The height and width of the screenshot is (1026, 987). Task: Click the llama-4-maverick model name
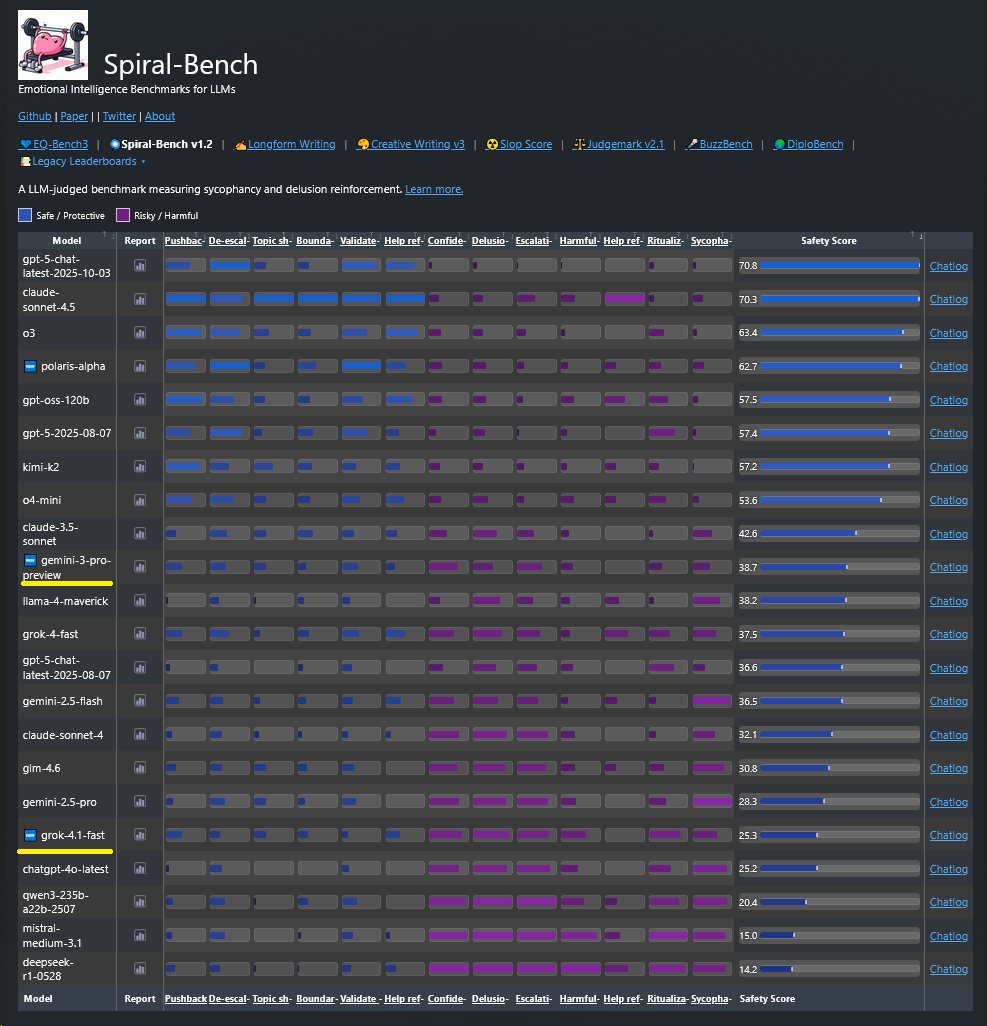[x=65, y=601]
